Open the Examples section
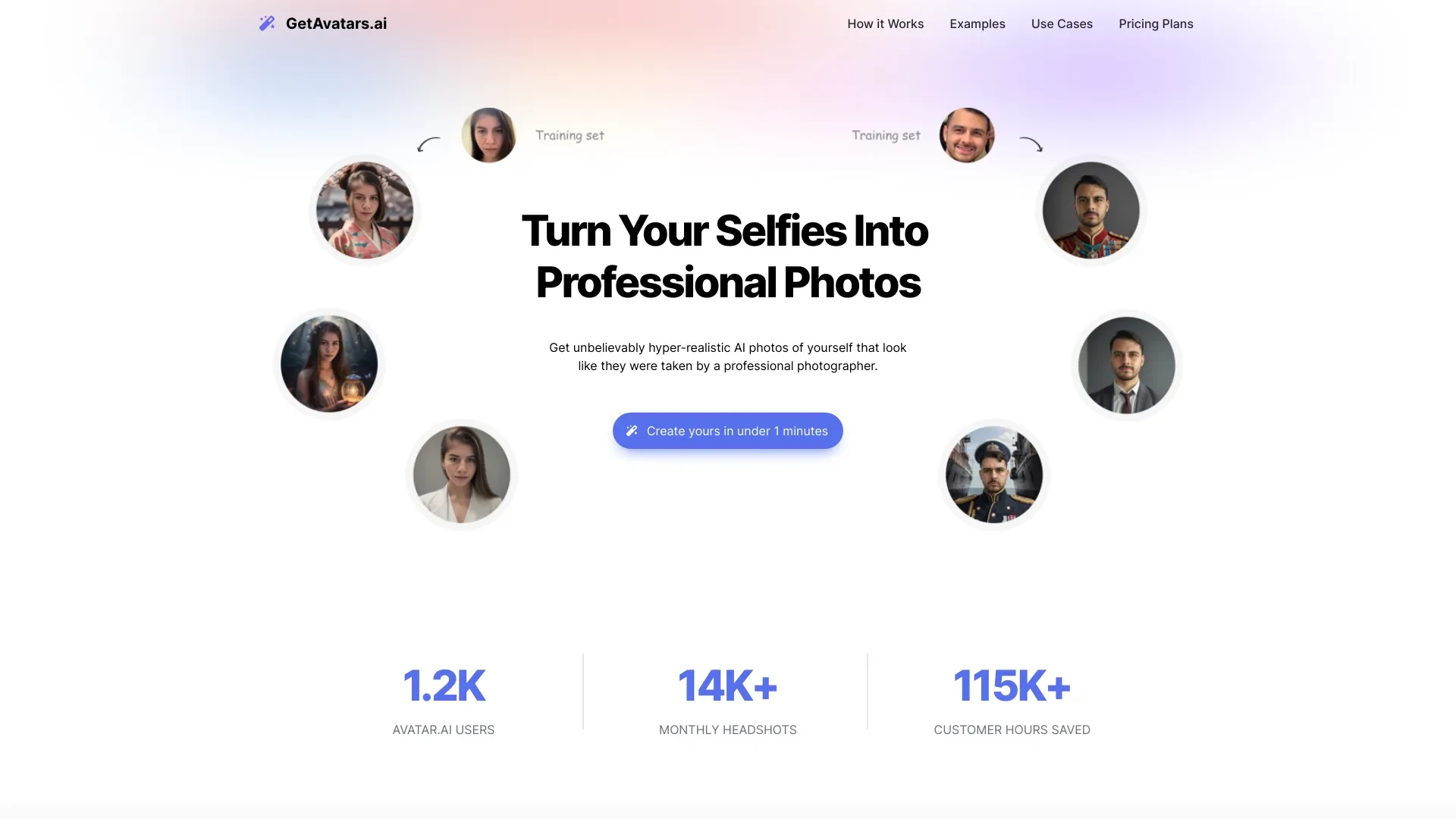 coord(977,23)
